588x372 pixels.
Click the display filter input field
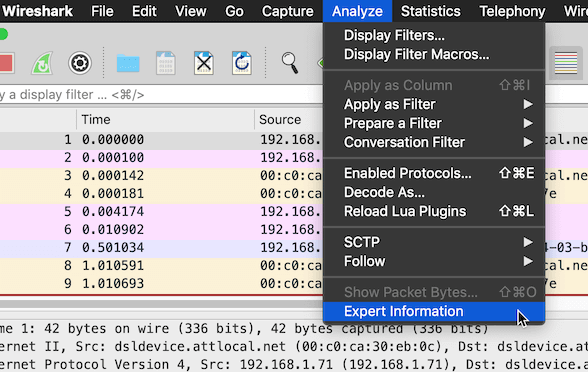coord(161,95)
